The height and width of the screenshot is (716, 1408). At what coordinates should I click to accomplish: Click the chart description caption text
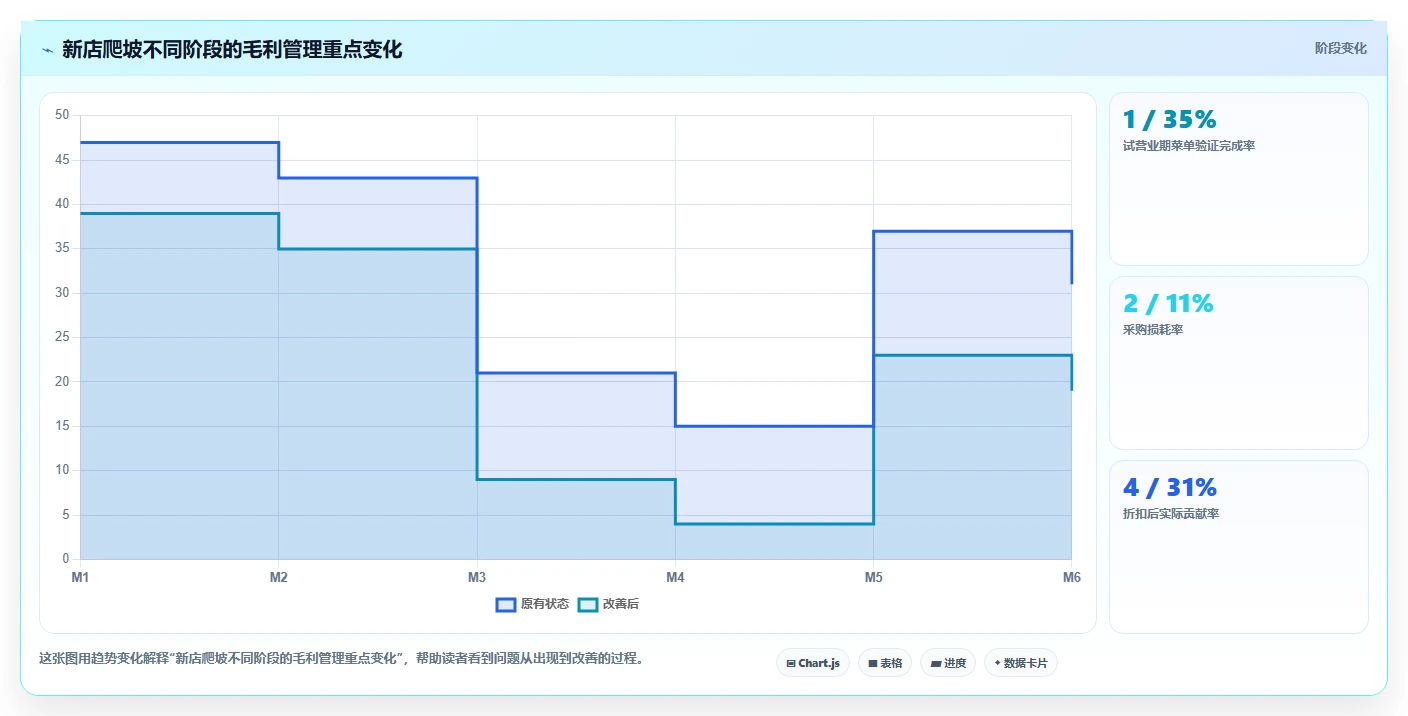click(342, 659)
